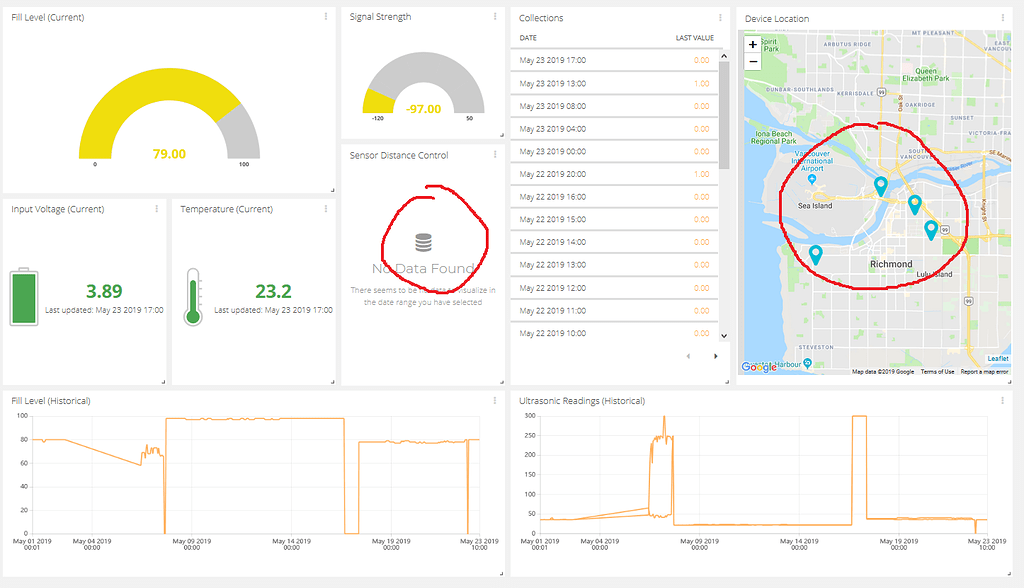Open Device Location widget options menu
This screenshot has width=1024, height=588.
pos(1003,18)
